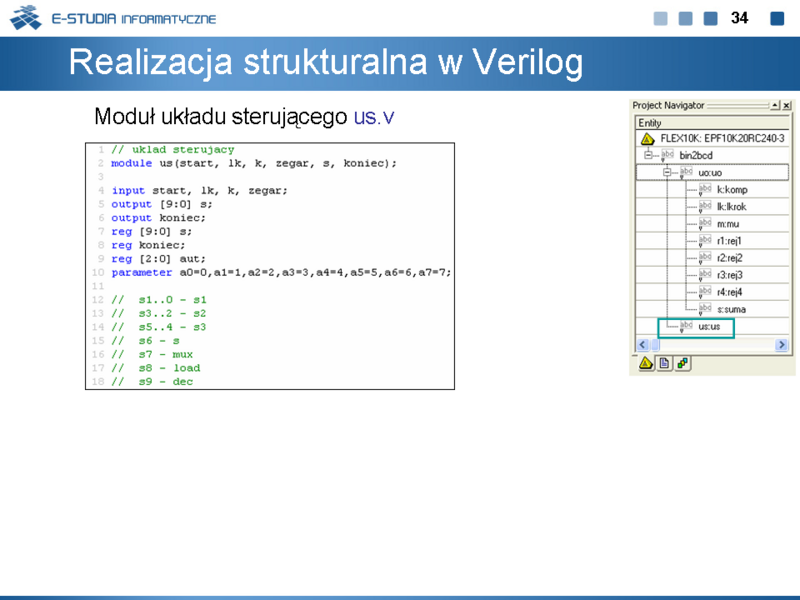Click the abc icon beside r3:rej3
The height and width of the screenshot is (600, 800).
pos(705,274)
